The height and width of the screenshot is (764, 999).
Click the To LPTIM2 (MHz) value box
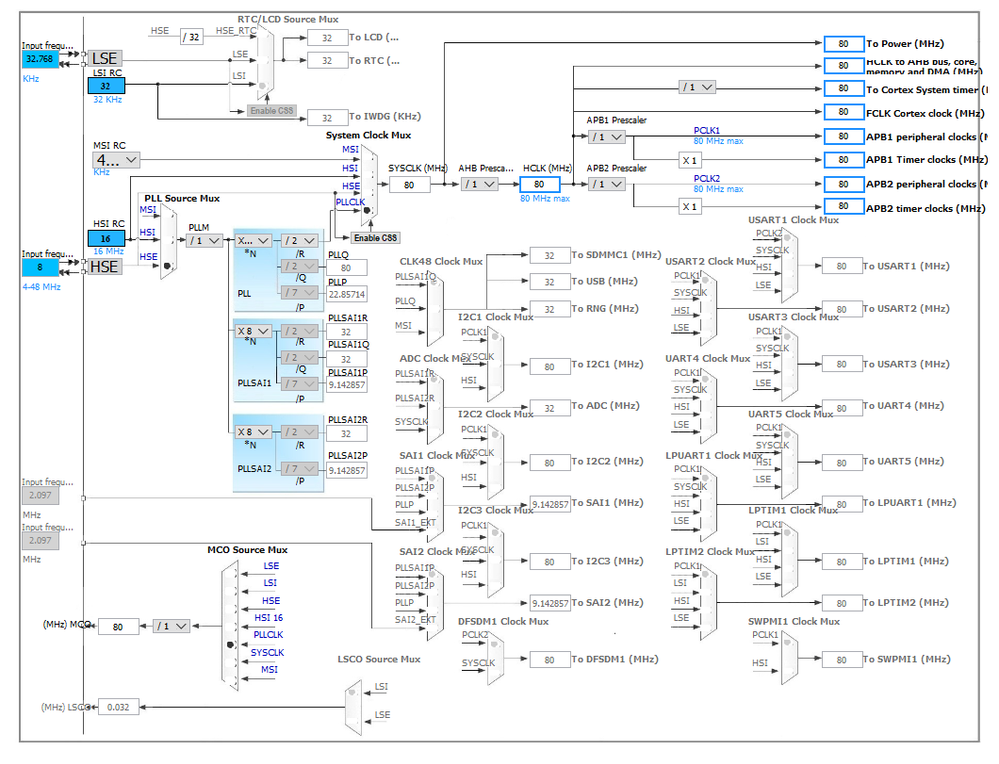(842, 603)
